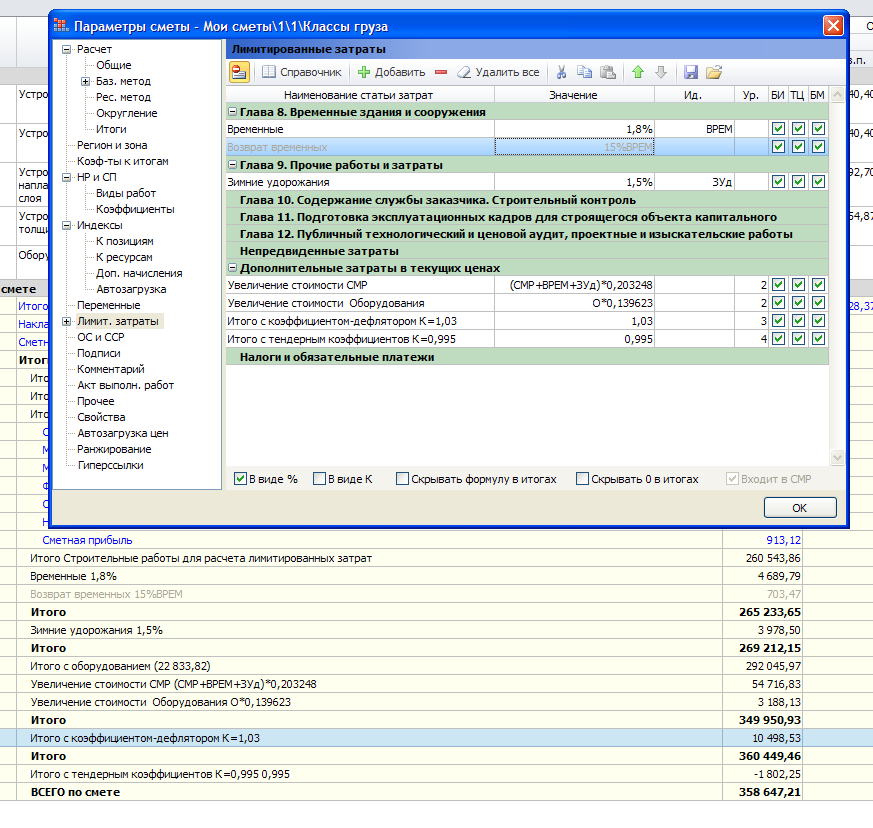Click the open folder icon in toolbar

714,72
